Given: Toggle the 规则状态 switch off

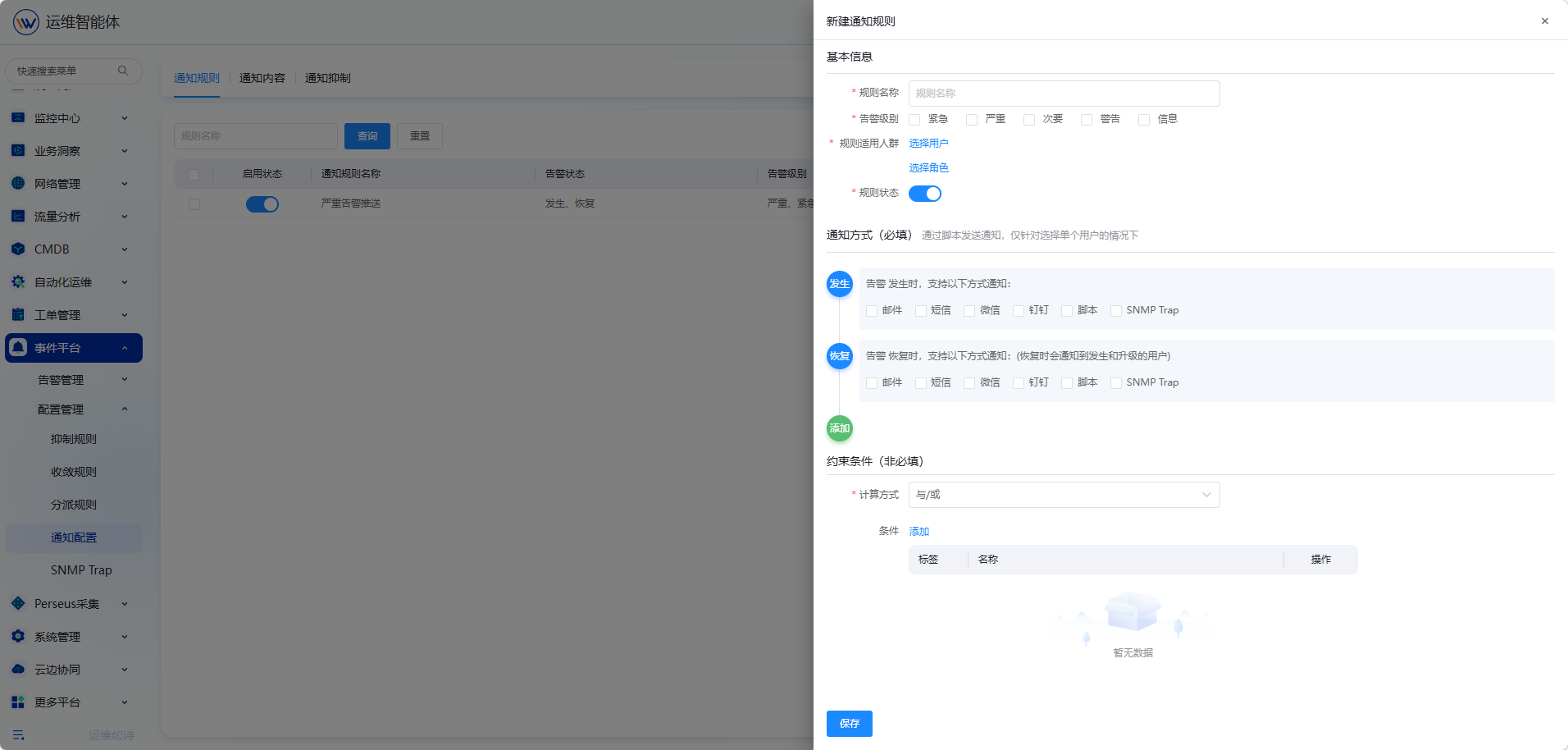Looking at the screenshot, I should (924, 194).
